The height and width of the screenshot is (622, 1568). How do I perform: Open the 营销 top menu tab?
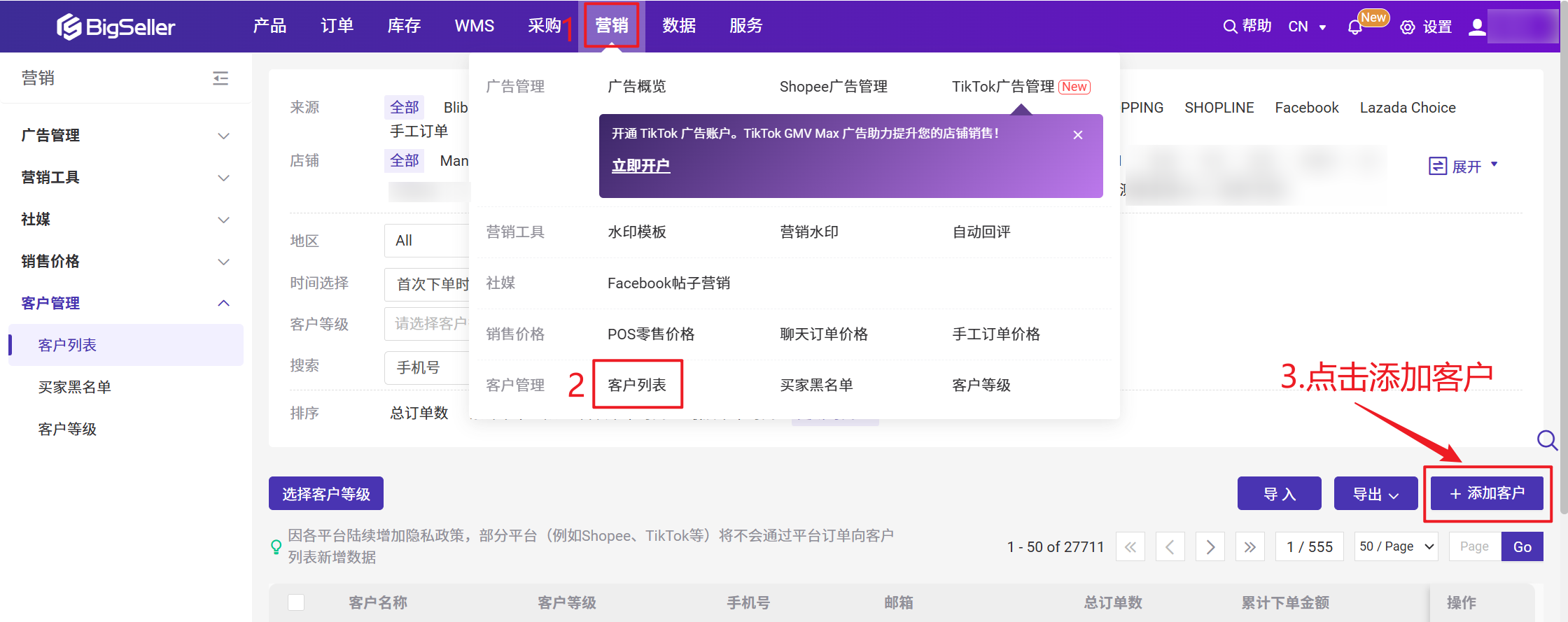coord(611,26)
